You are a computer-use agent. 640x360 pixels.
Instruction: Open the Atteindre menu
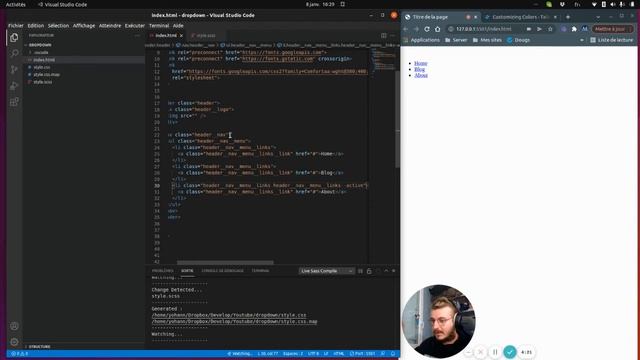(110, 25)
